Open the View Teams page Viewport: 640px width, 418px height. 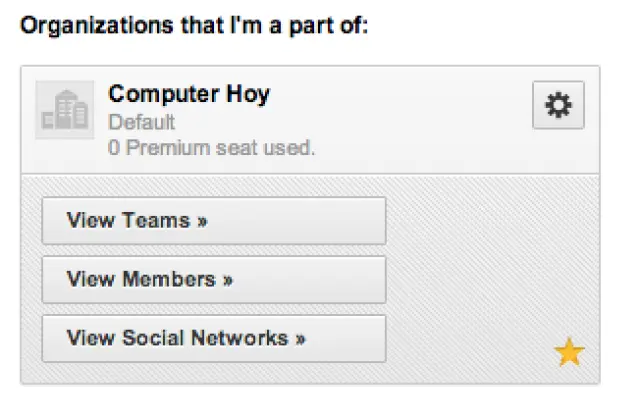coord(213,221)
